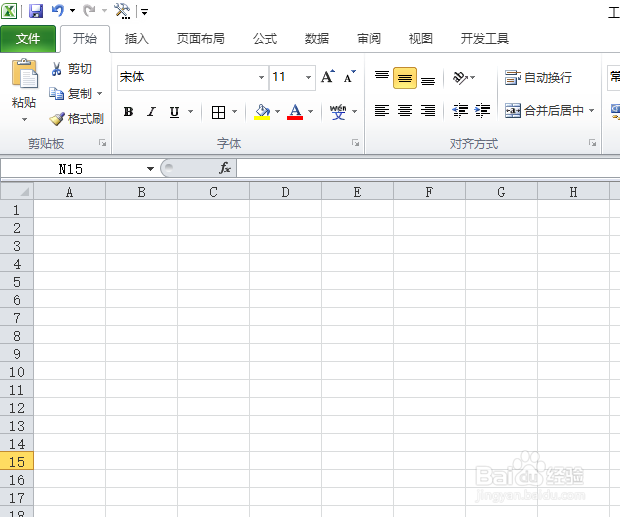The width and height of the screenshot is (620, 517).
Task: Apply fill color with the paint bucket
Action: (262, 112)
